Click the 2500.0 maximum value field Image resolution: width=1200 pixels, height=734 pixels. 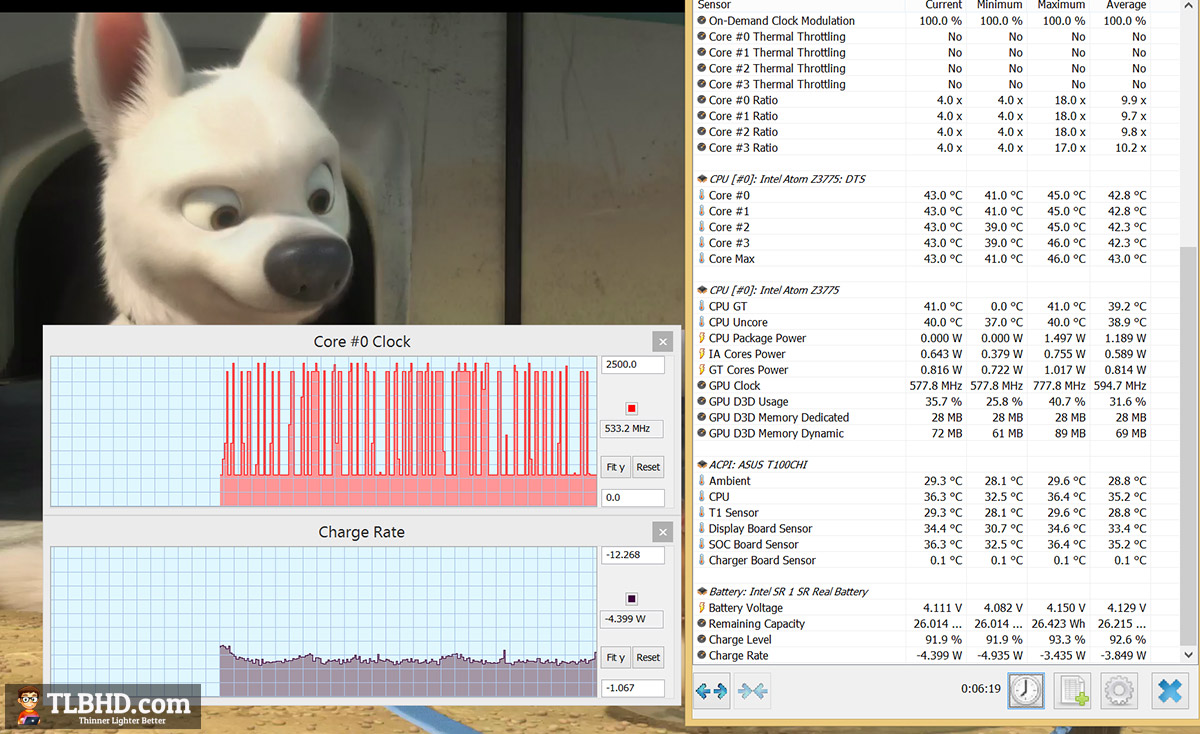click(633, 365)
